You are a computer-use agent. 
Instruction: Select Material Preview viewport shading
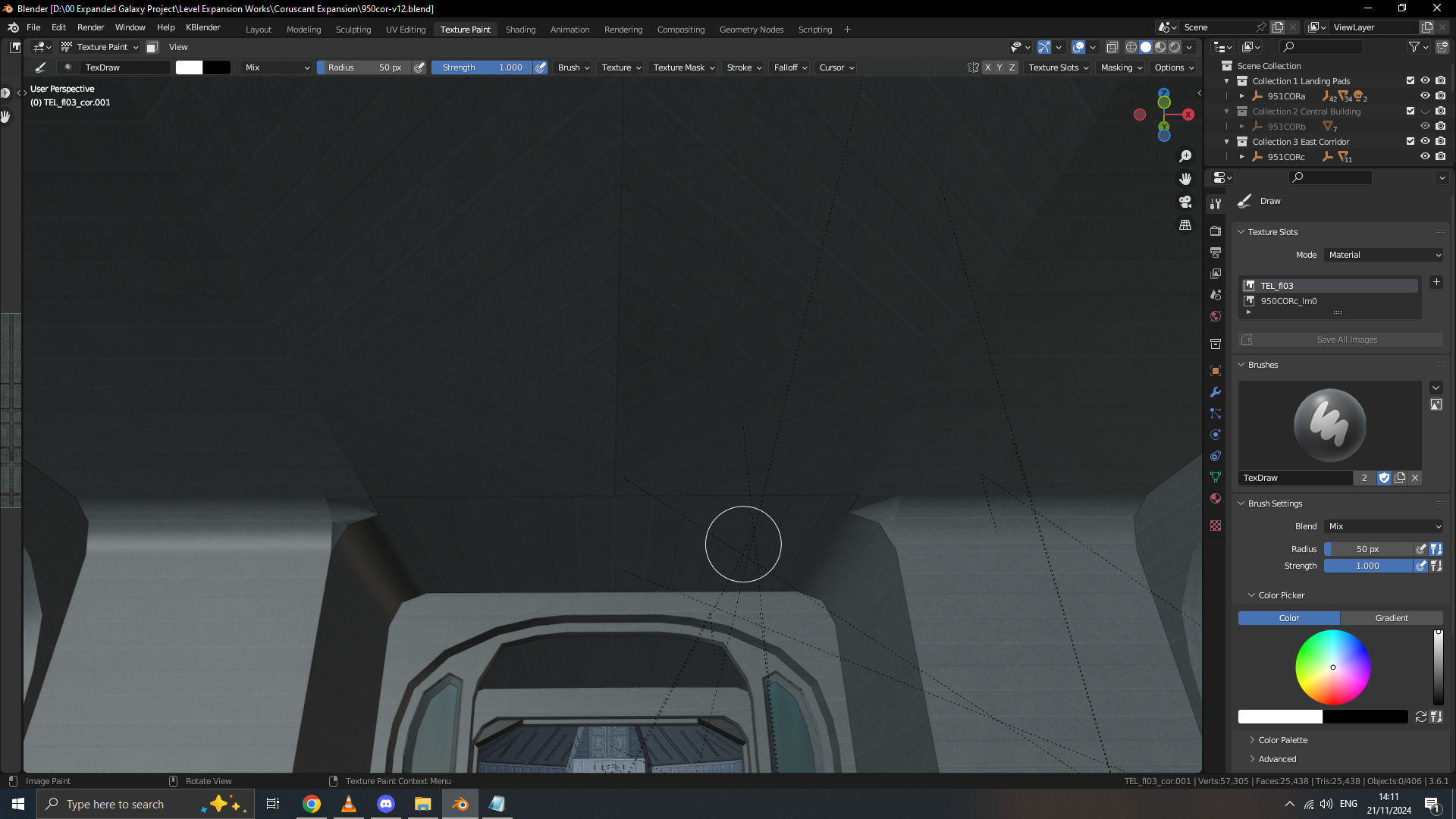tap(1160, 47)
